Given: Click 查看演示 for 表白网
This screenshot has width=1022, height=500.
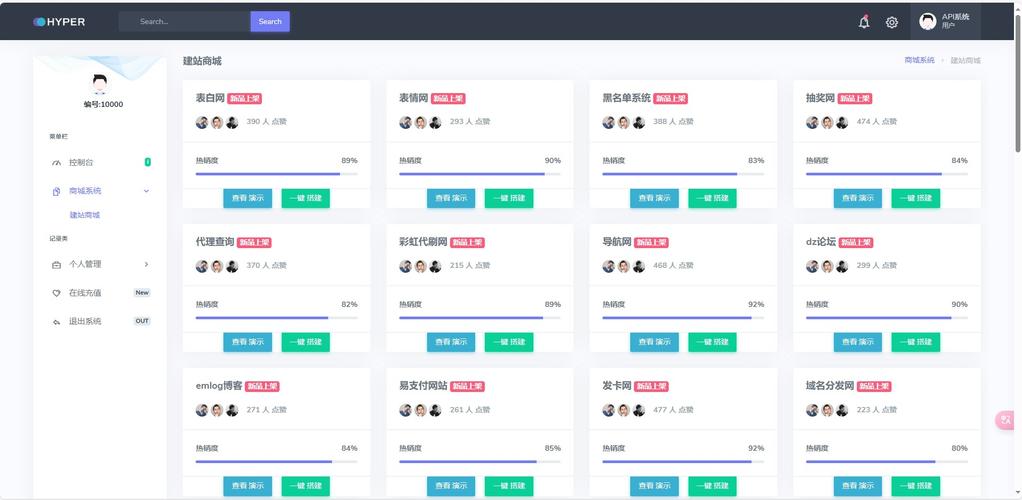Looking at the screenshot, I should pos(247,198).
